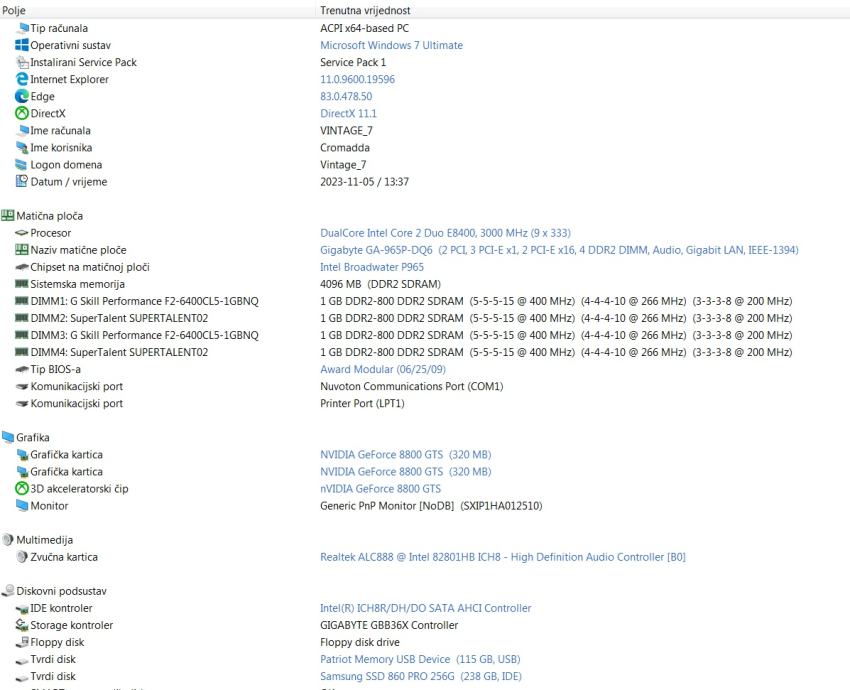Open the Edge version 83.0.478.50 link
Image resolution: width=850 pixels, height=690 pixels.
click(346, 96)
